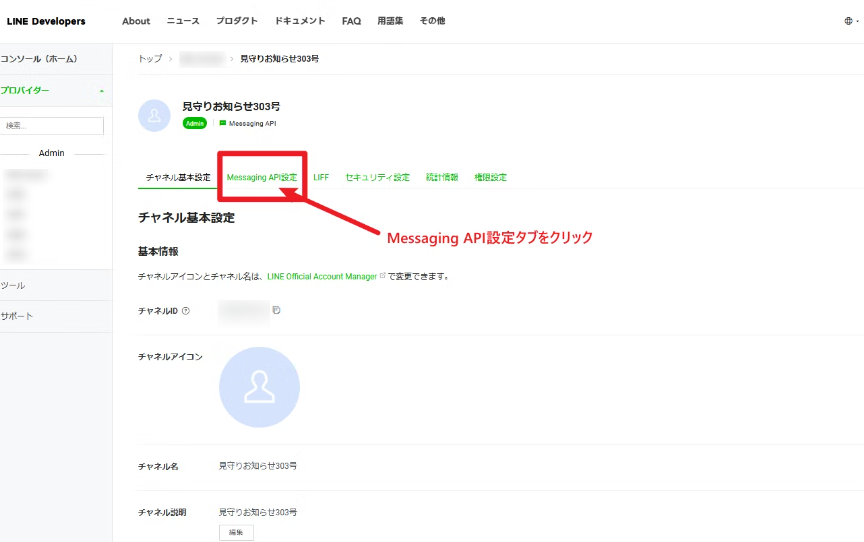Click the トップ breadcrumb
Viewport: 864px width, 542px height.
[x=150, y=58]
